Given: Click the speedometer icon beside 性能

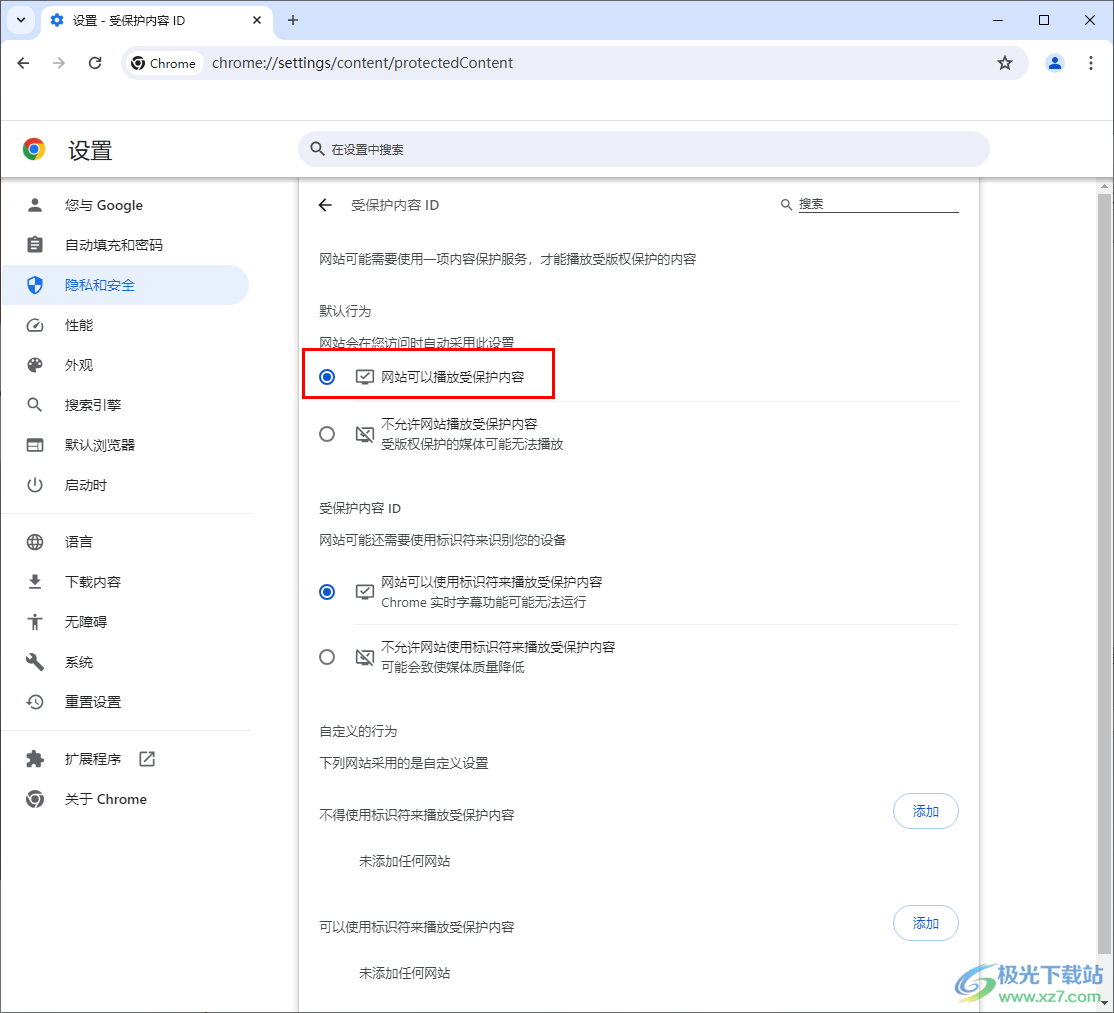Looking at the screenshot, I should 35,325.
